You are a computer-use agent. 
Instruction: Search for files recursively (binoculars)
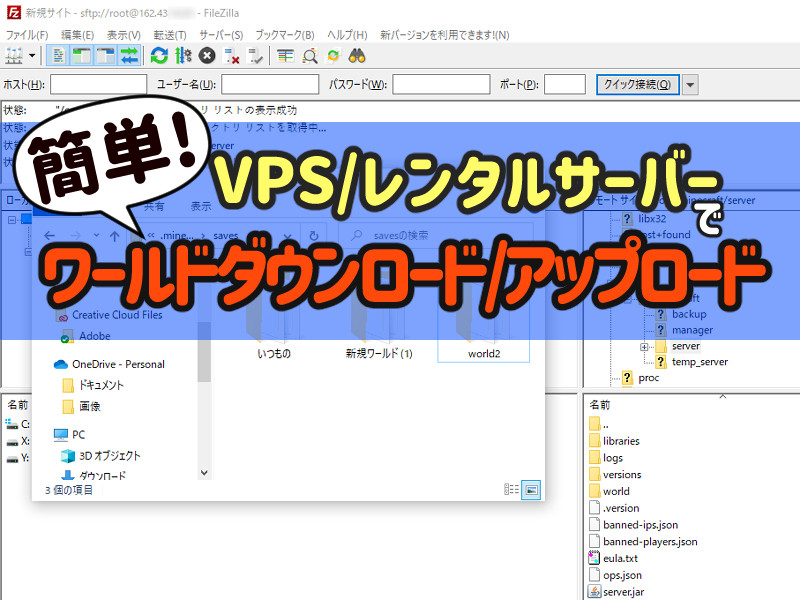pos(357,56)
